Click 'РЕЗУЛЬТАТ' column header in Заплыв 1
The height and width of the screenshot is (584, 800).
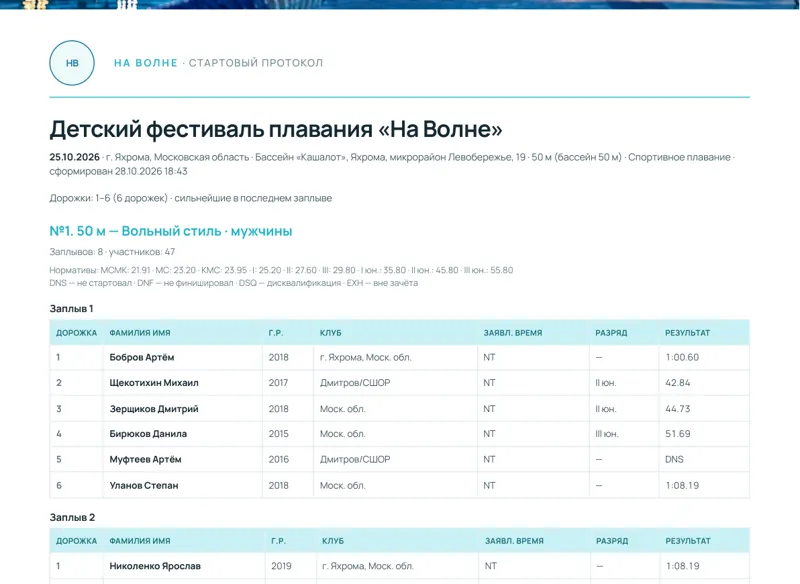pyautogui.click(x=687, y=333)
